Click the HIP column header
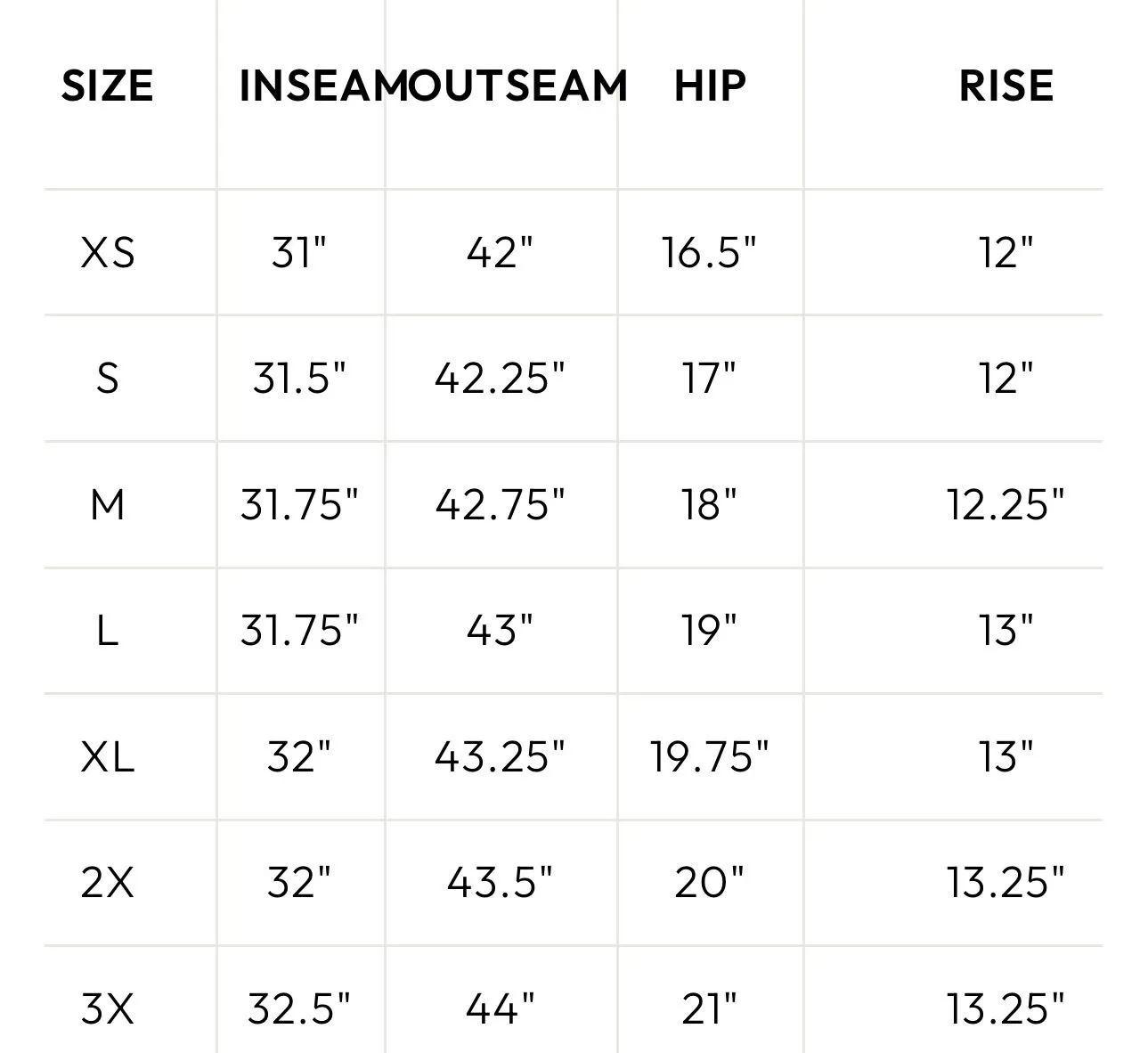 (710, 86)
